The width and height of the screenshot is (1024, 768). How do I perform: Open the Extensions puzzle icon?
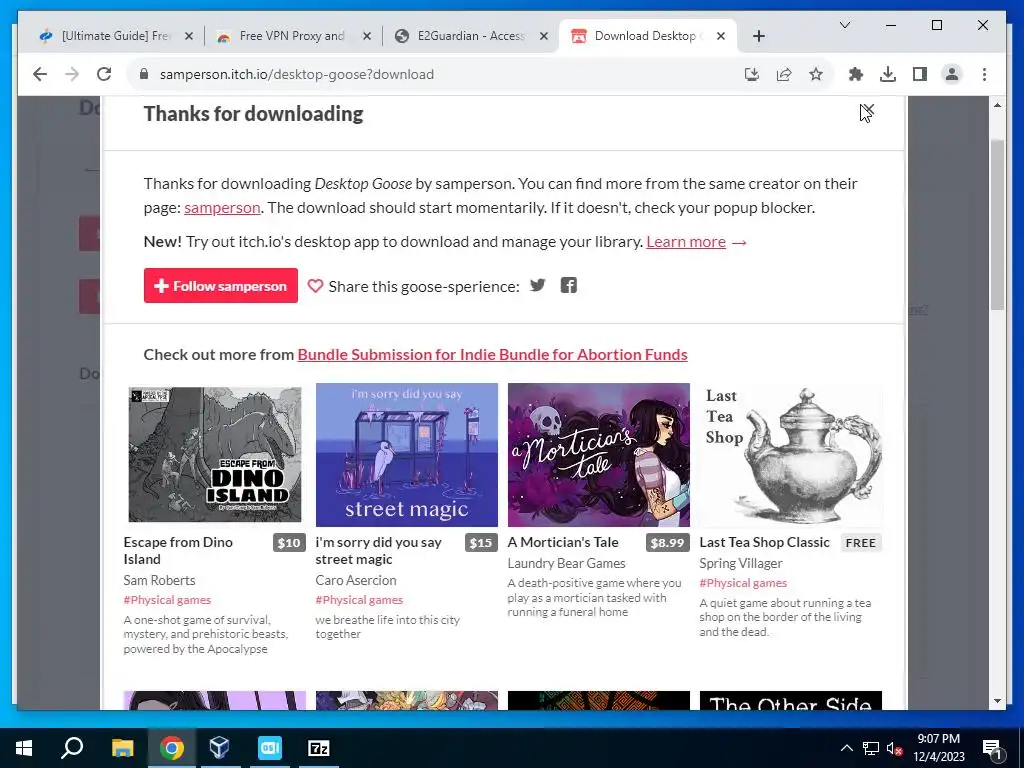[x=856, y=74]
